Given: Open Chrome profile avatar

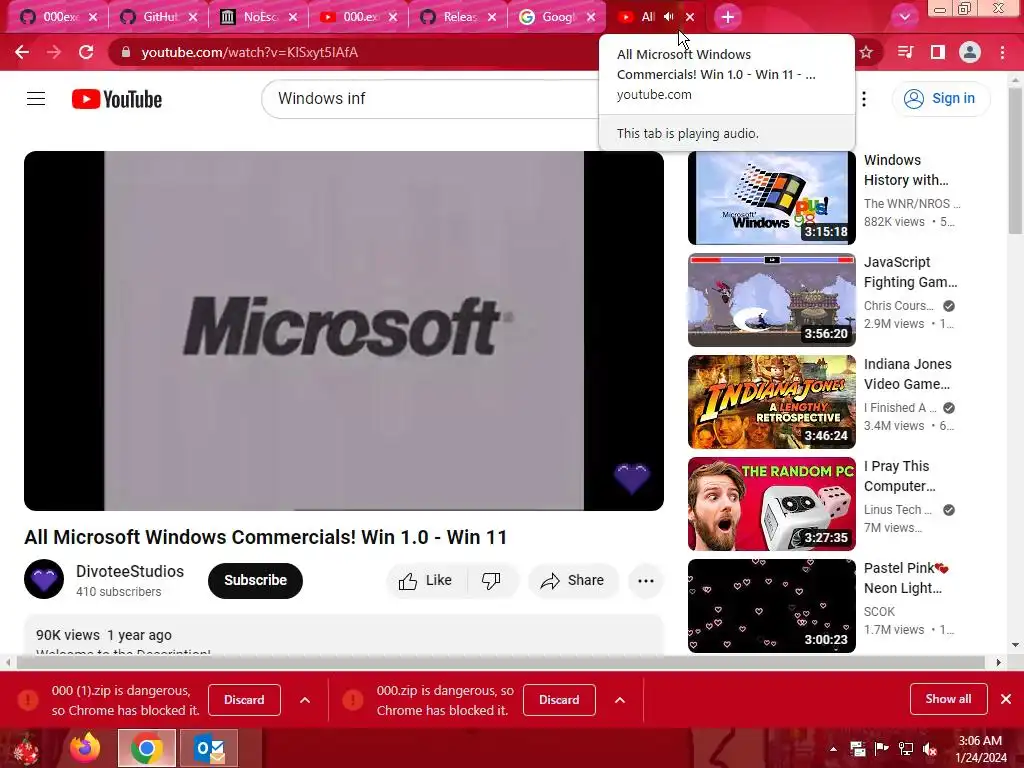Looking at the screenshot, I should point(970,52).
